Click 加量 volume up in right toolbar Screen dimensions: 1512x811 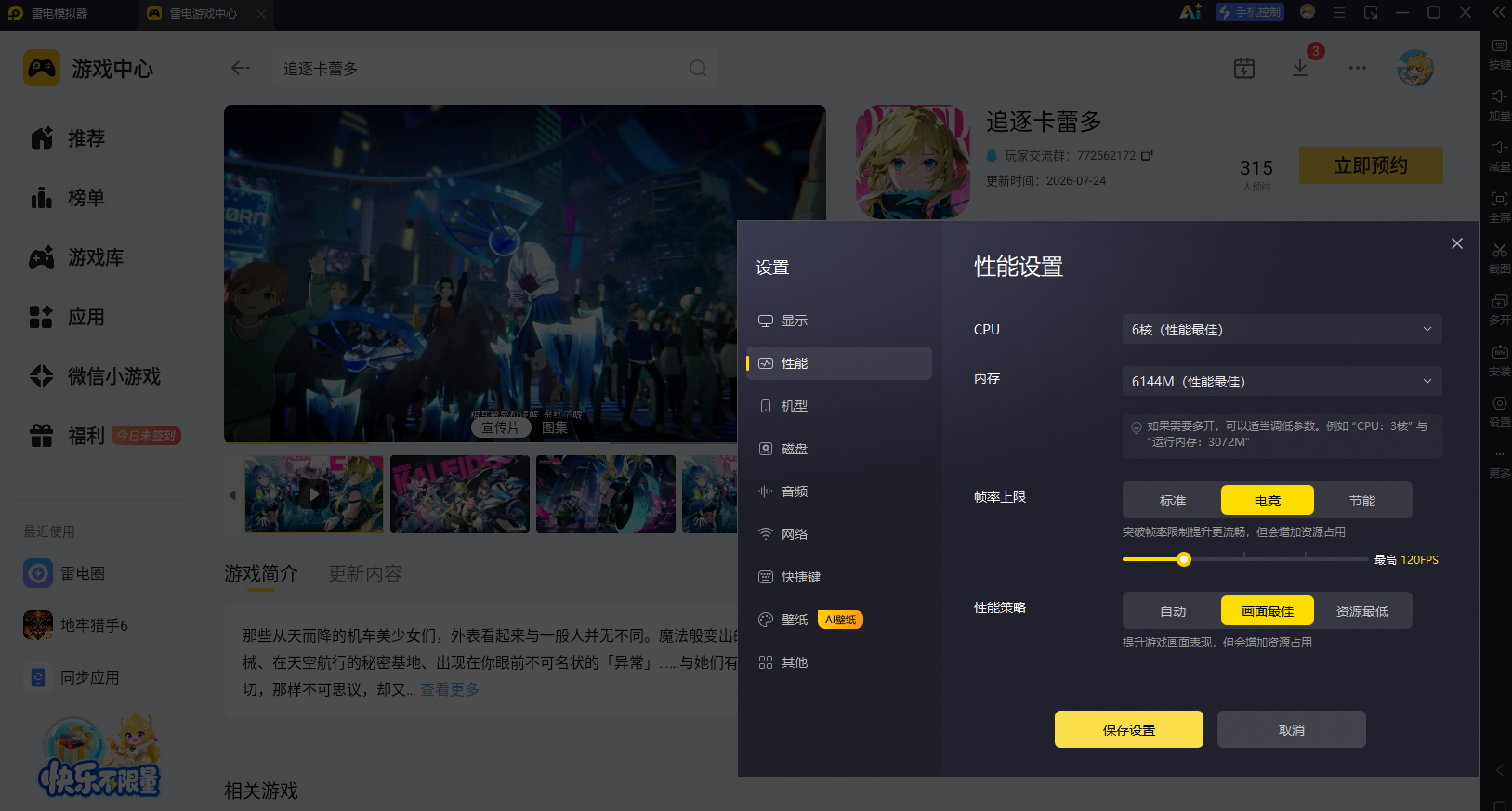(x=1499, y=106)
